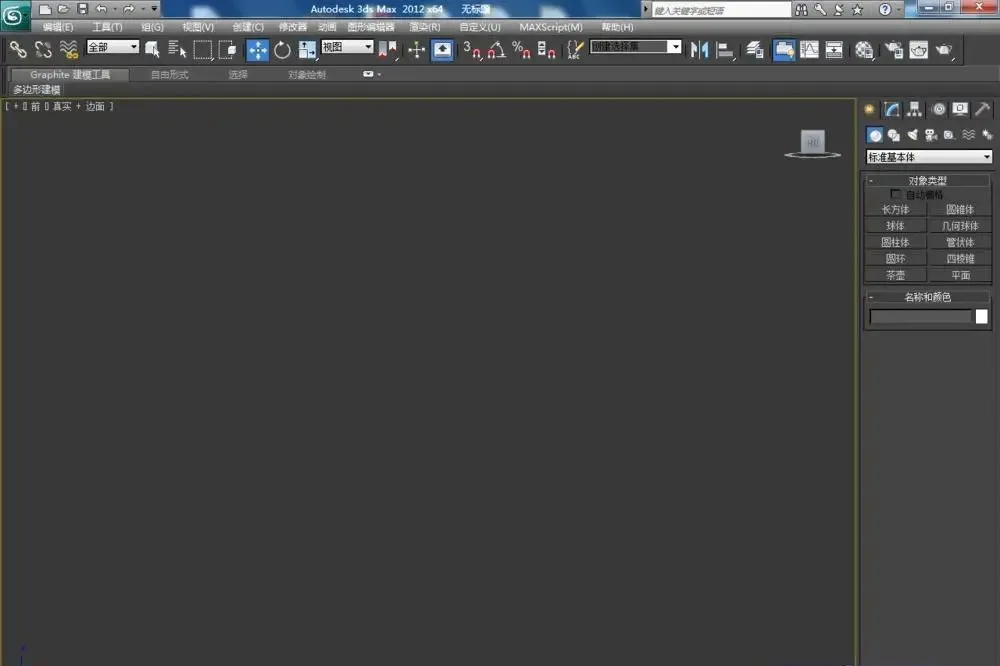Collapse the 对象类型 rollout

[x=928, y=181]
